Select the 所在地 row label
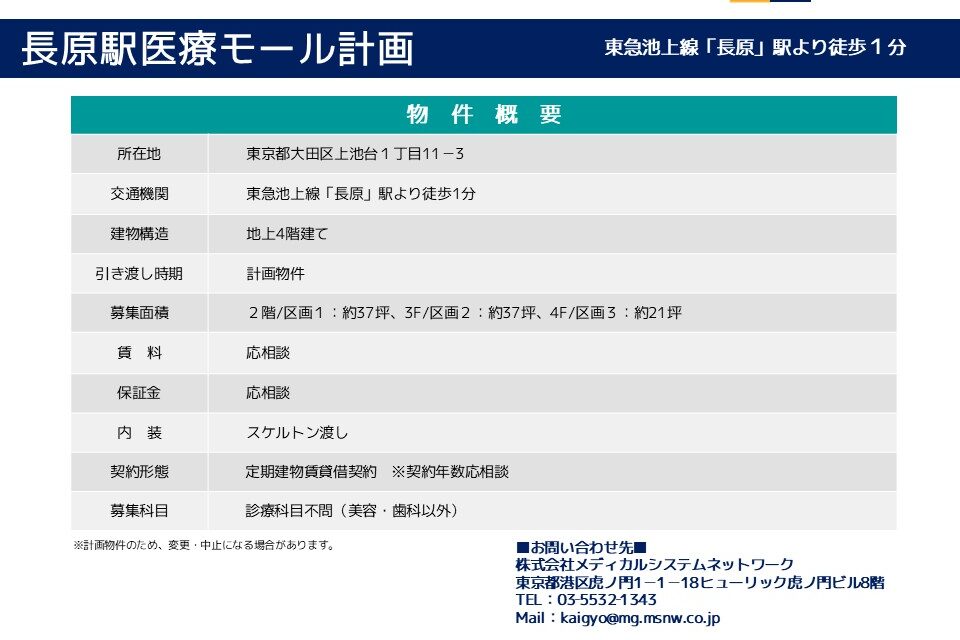960x640 pixels. tap(139, 154)
